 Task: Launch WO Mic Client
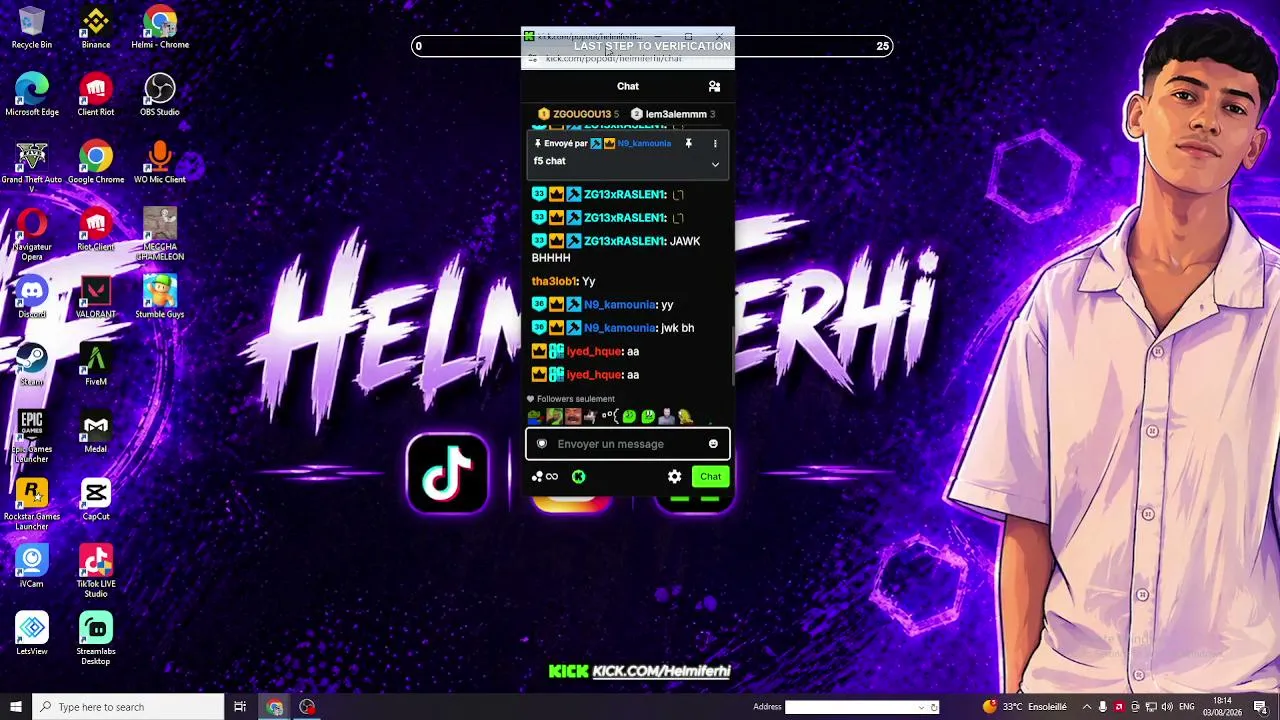pyautogui.click(x=160, y=162)
